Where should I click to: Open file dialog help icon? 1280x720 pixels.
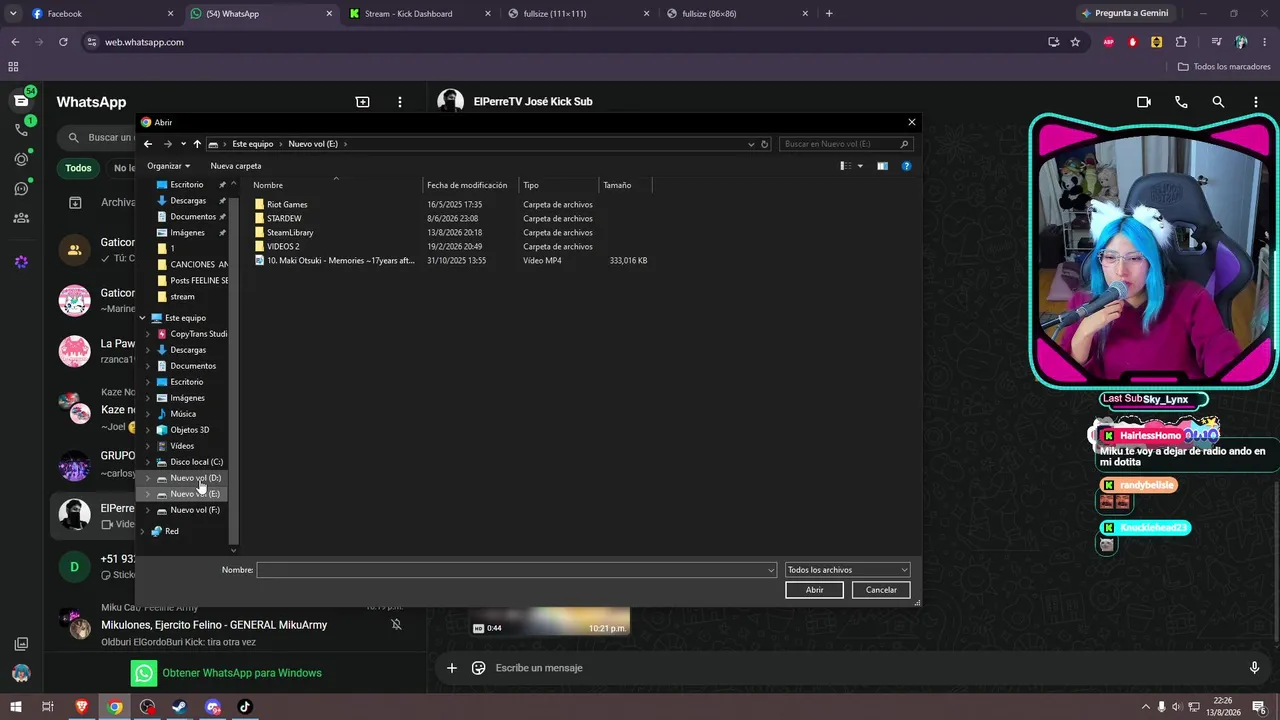pyautogui.click(x=907, y=166)
